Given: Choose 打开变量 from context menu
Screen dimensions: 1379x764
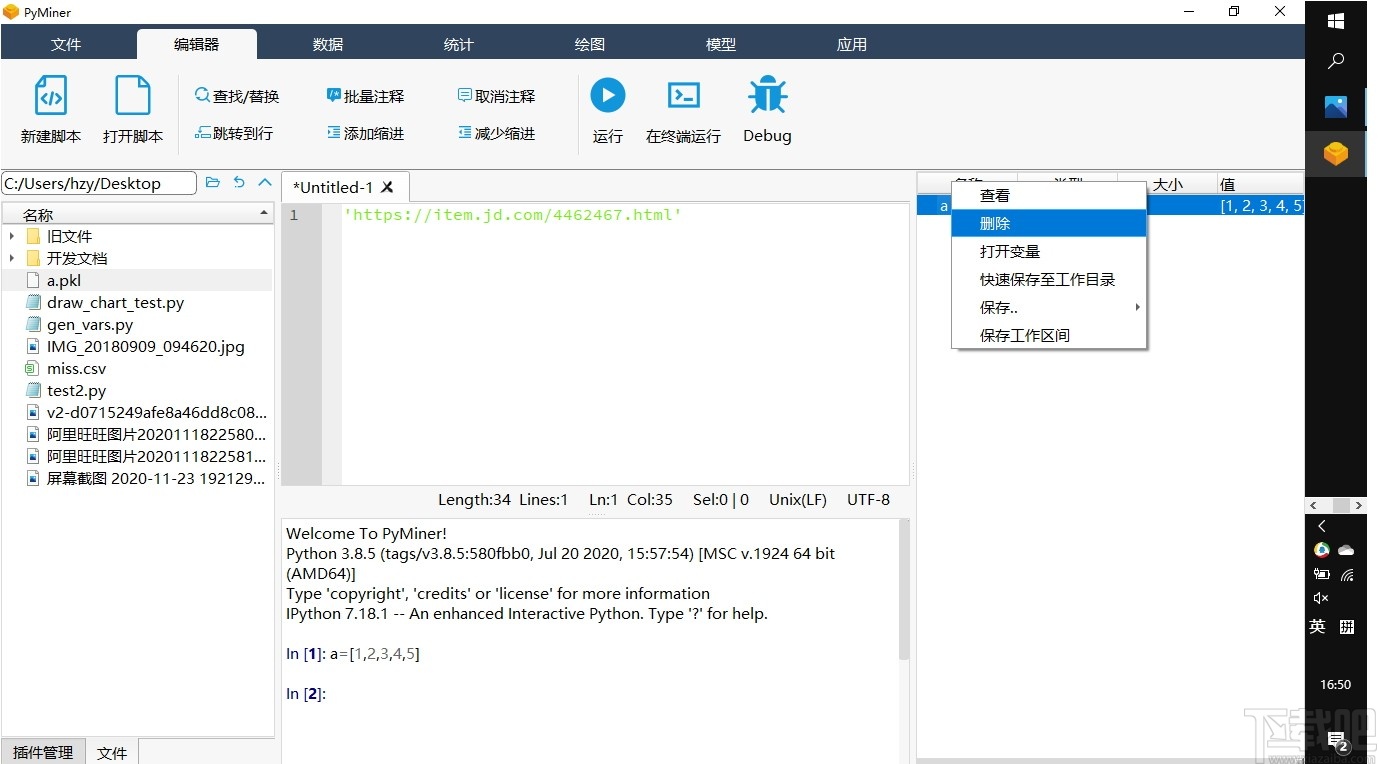Looking at the screenshot, I should [x=1010, y=251].
